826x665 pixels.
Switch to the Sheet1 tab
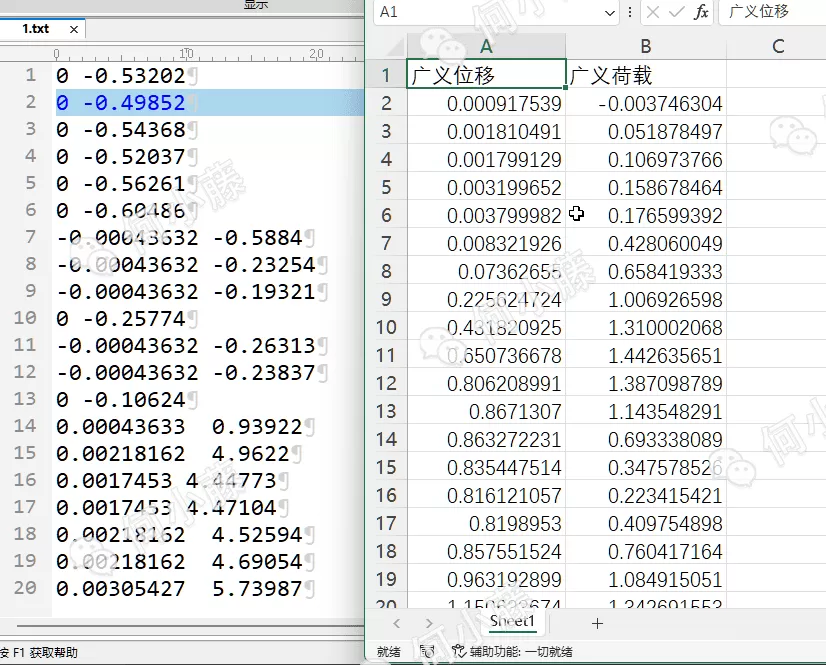click(x=512, y=622)
